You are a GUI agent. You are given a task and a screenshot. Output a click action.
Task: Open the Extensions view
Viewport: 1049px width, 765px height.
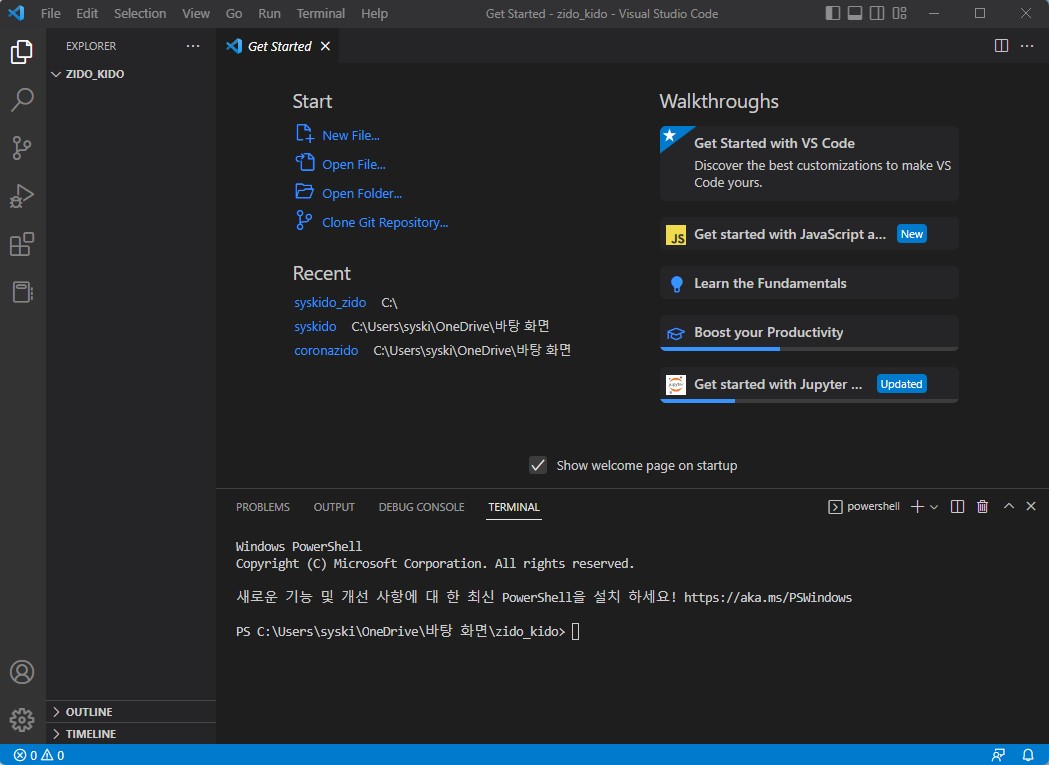[x=22, y=244]
